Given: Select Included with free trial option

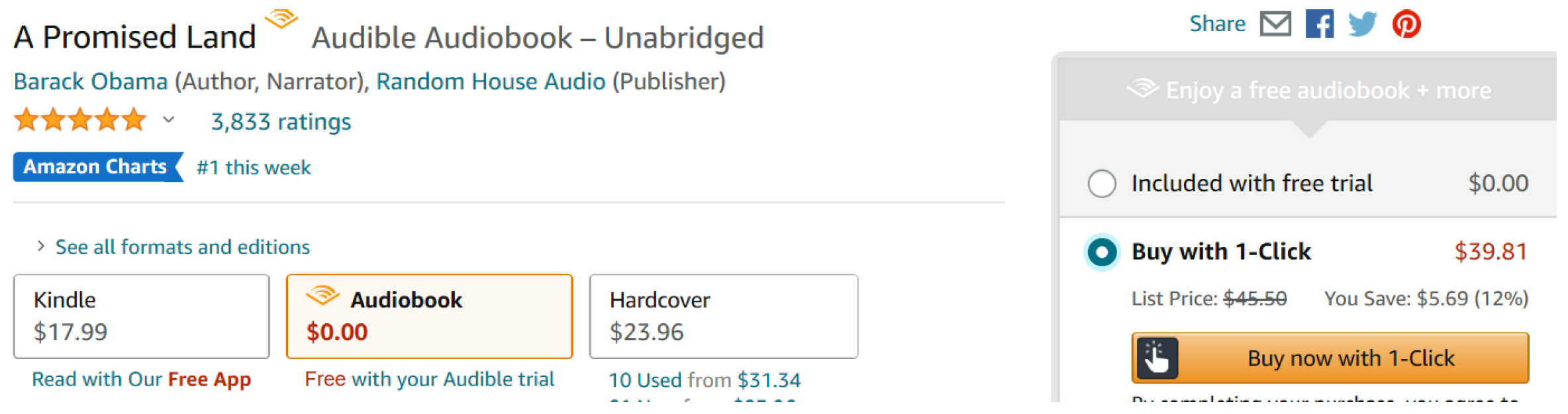Looking at the screenshot, I should tap(1102, 183).
